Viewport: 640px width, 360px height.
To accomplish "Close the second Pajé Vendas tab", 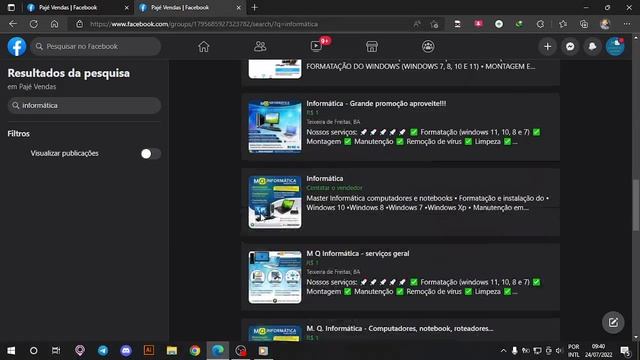I will 239,7.
